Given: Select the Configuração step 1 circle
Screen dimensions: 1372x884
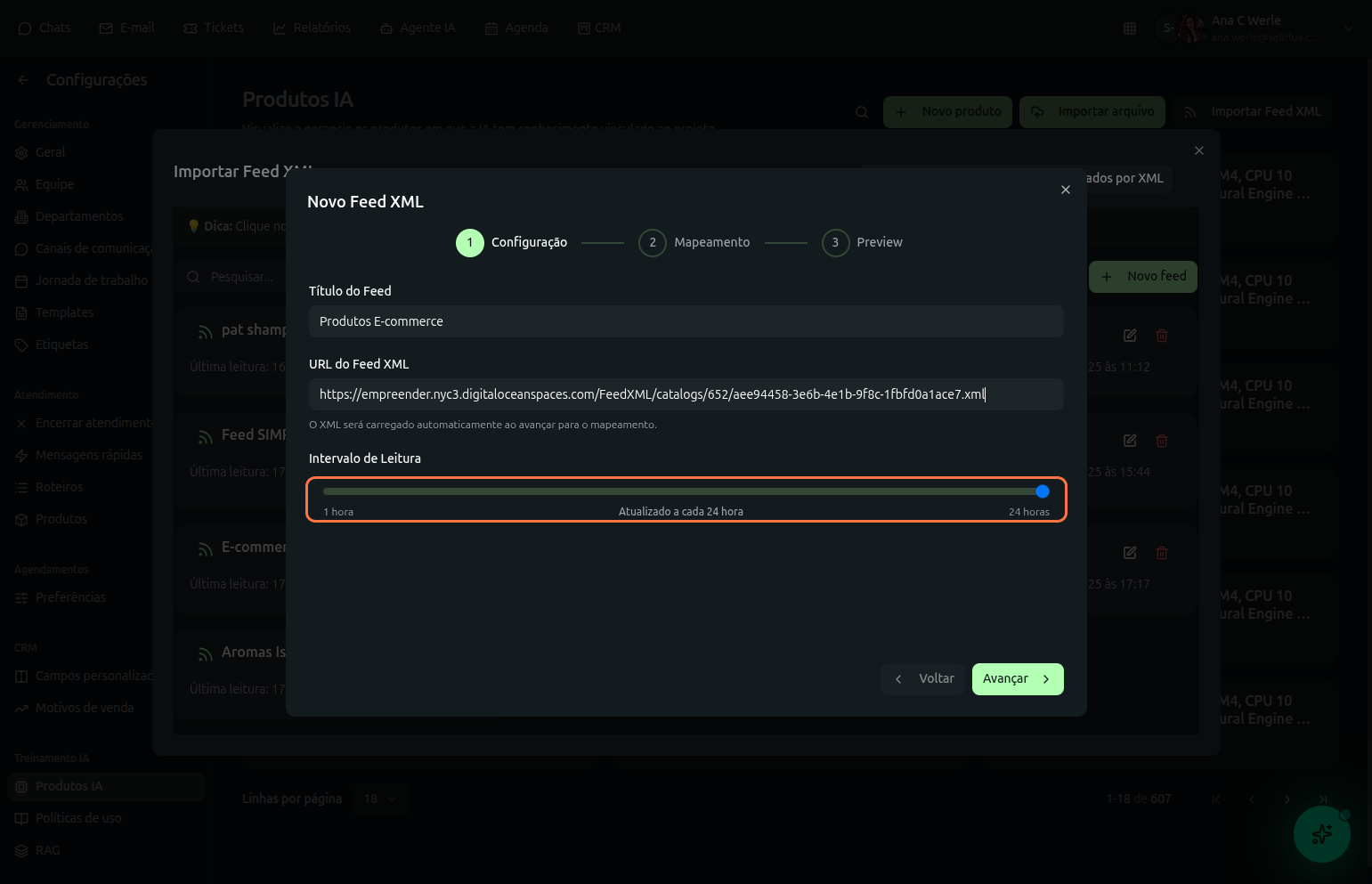Looking at the screenshot, I should 469,243.
